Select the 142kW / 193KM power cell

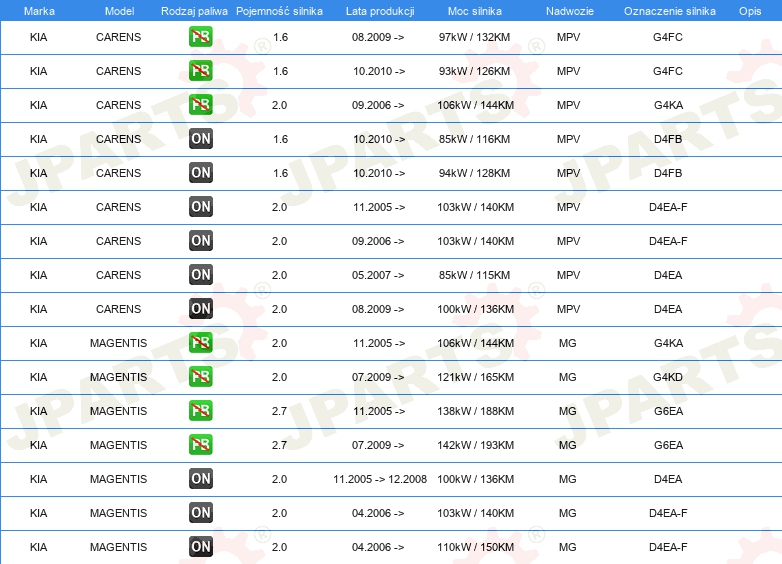[x=475, y=445]
